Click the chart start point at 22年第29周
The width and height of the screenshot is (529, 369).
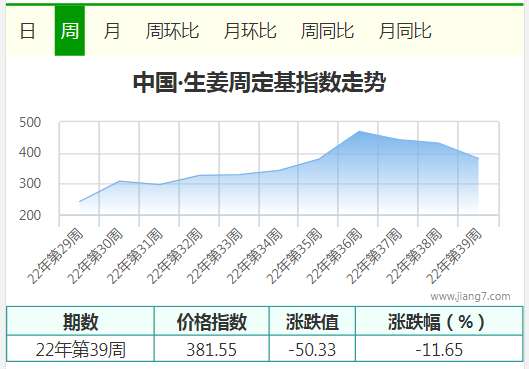pyautogui.click(x=80, y=202)
